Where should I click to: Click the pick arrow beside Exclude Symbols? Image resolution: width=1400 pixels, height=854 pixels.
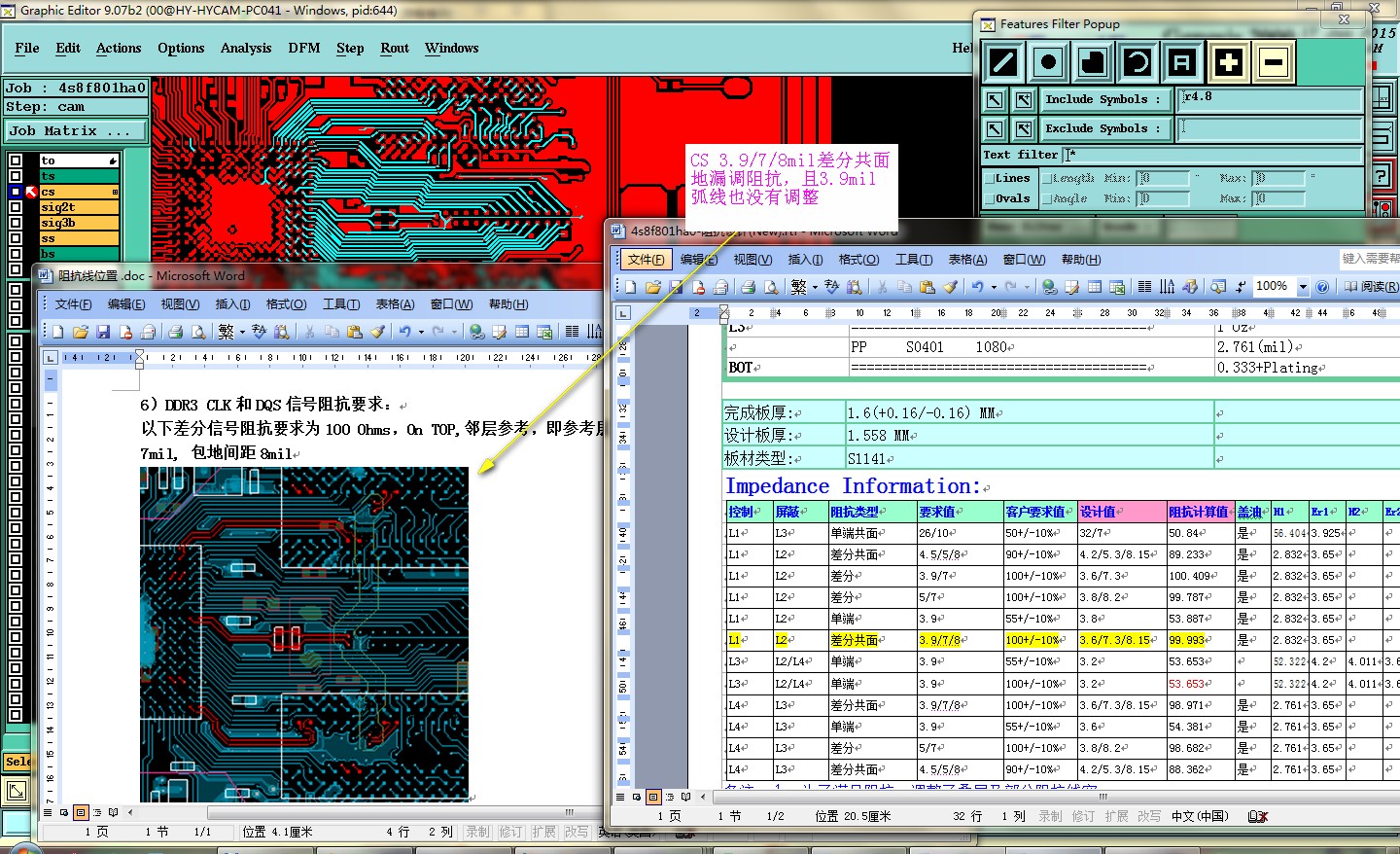(995, 128)
